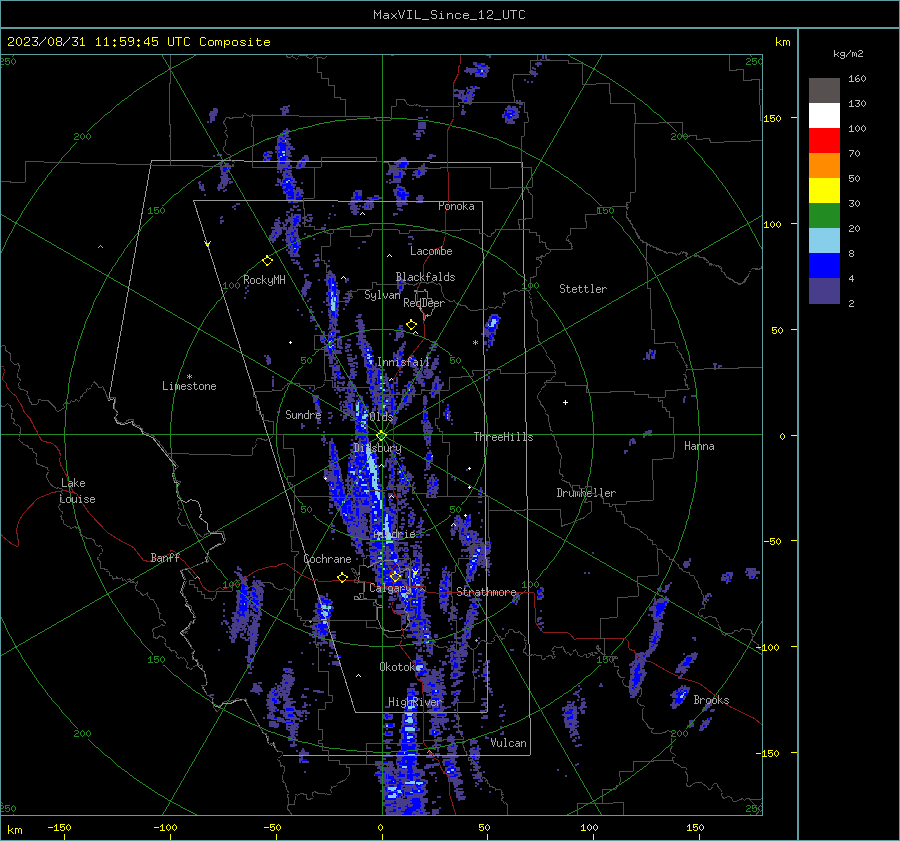Click the white plus marker north of Drumheller
This screenshot has height=841, width=900.
[x=565, y=402]
